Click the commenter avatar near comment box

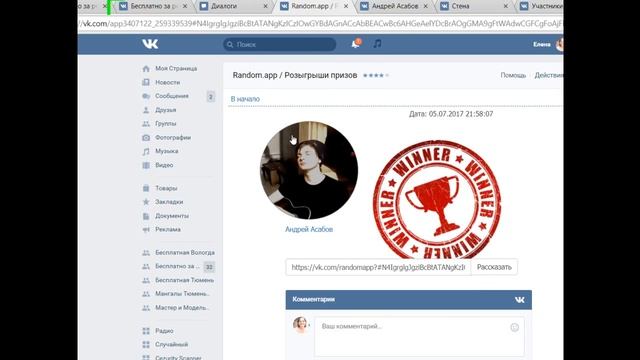coord(300,325)
